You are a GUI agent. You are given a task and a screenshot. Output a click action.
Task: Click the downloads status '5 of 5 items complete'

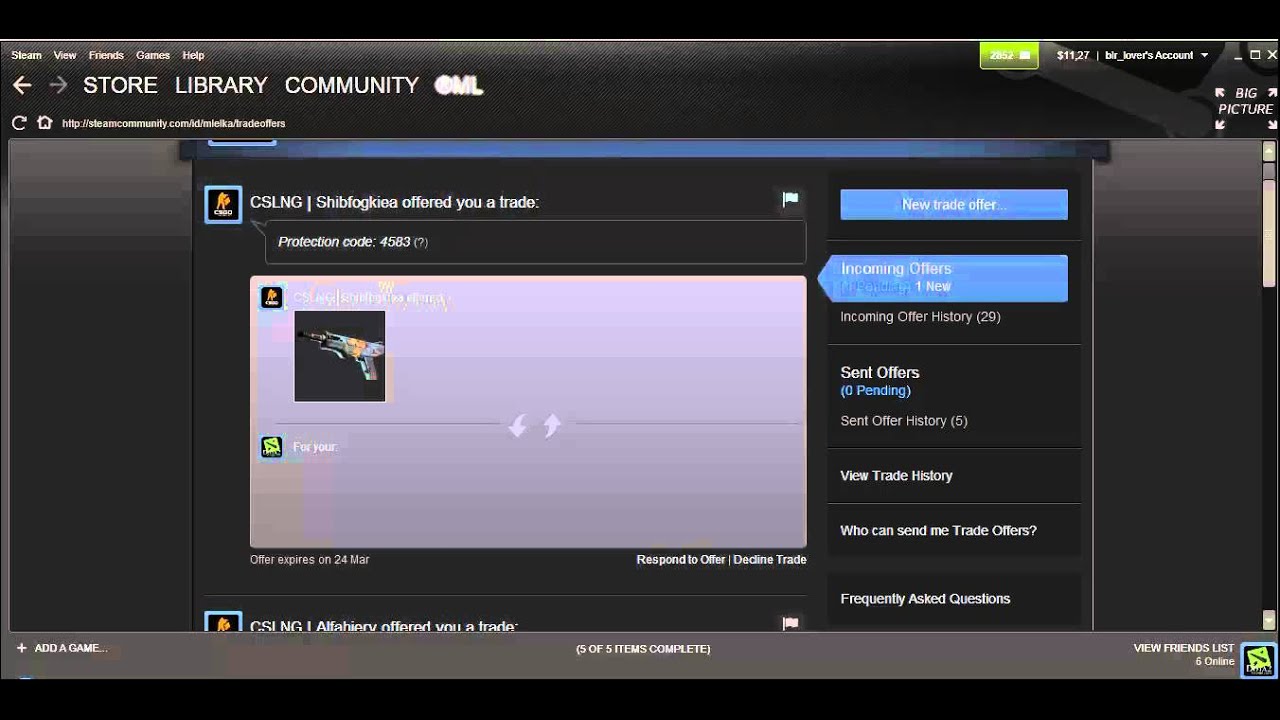(x=643, y=649)
